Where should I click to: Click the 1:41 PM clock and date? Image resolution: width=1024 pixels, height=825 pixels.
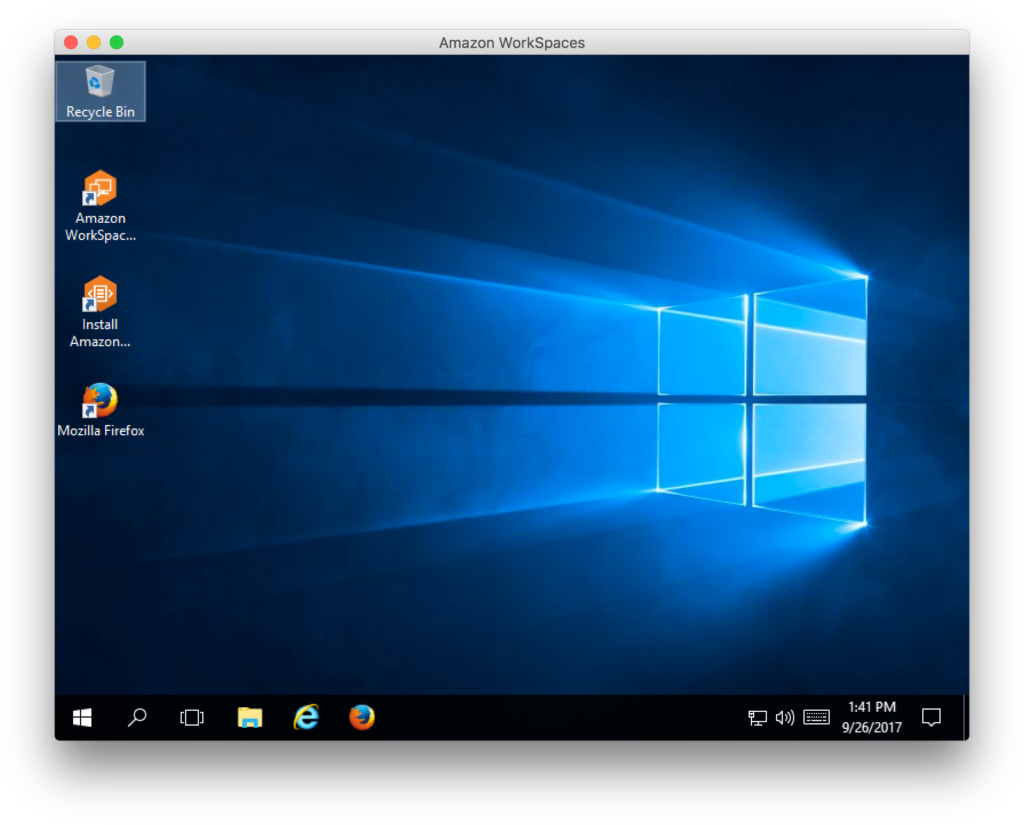(872, 717)
